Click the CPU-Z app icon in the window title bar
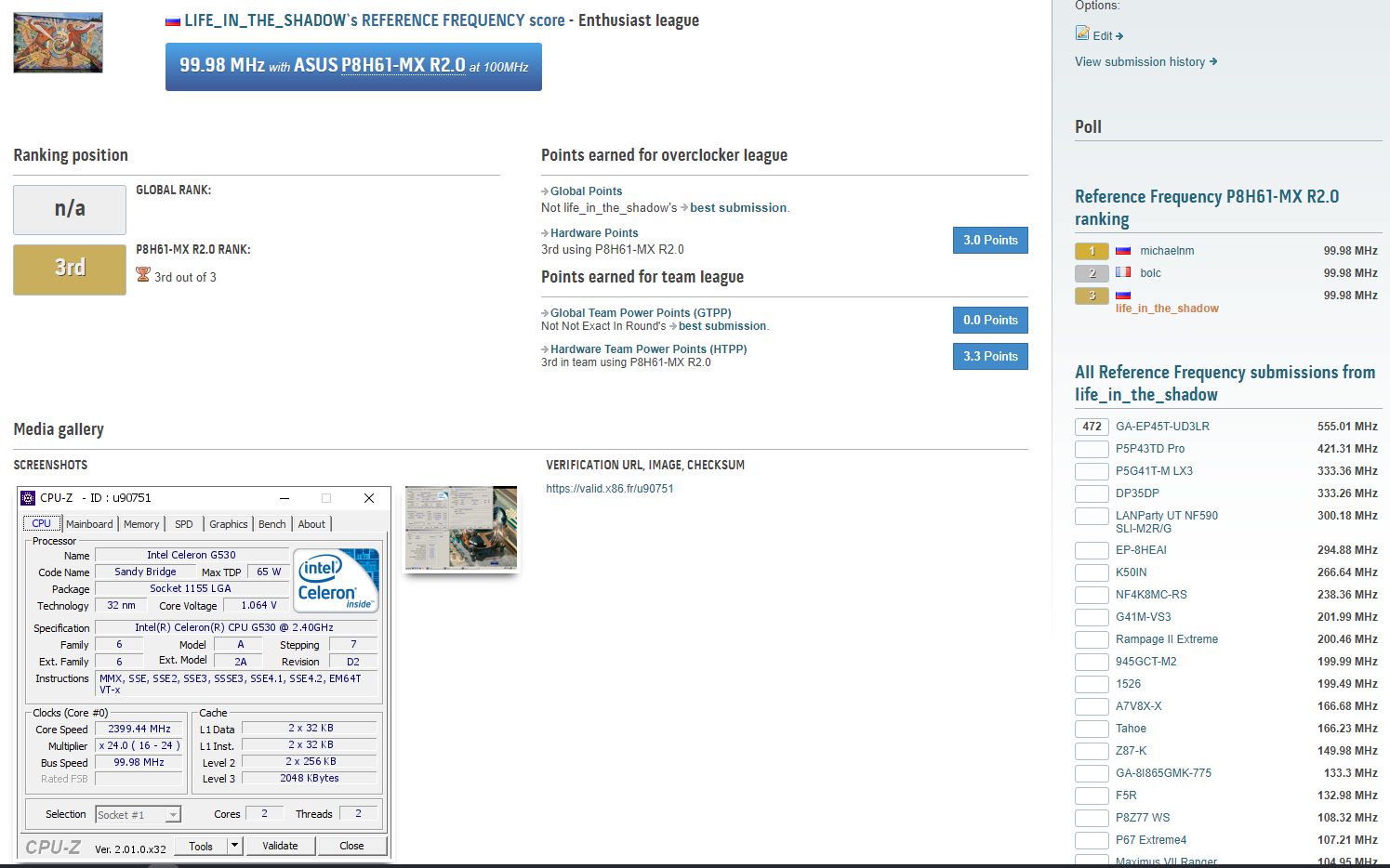 tap(28, 498)
